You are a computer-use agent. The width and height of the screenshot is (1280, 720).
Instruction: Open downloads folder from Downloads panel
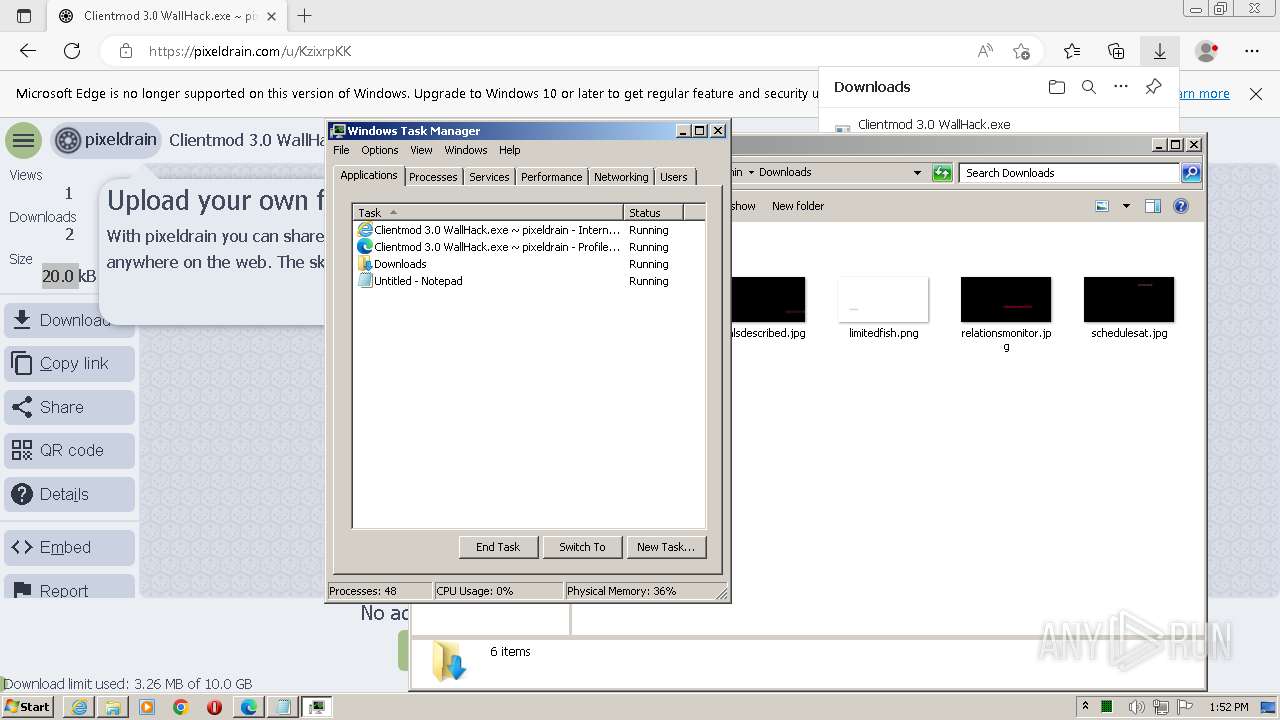coord(1057,87)
